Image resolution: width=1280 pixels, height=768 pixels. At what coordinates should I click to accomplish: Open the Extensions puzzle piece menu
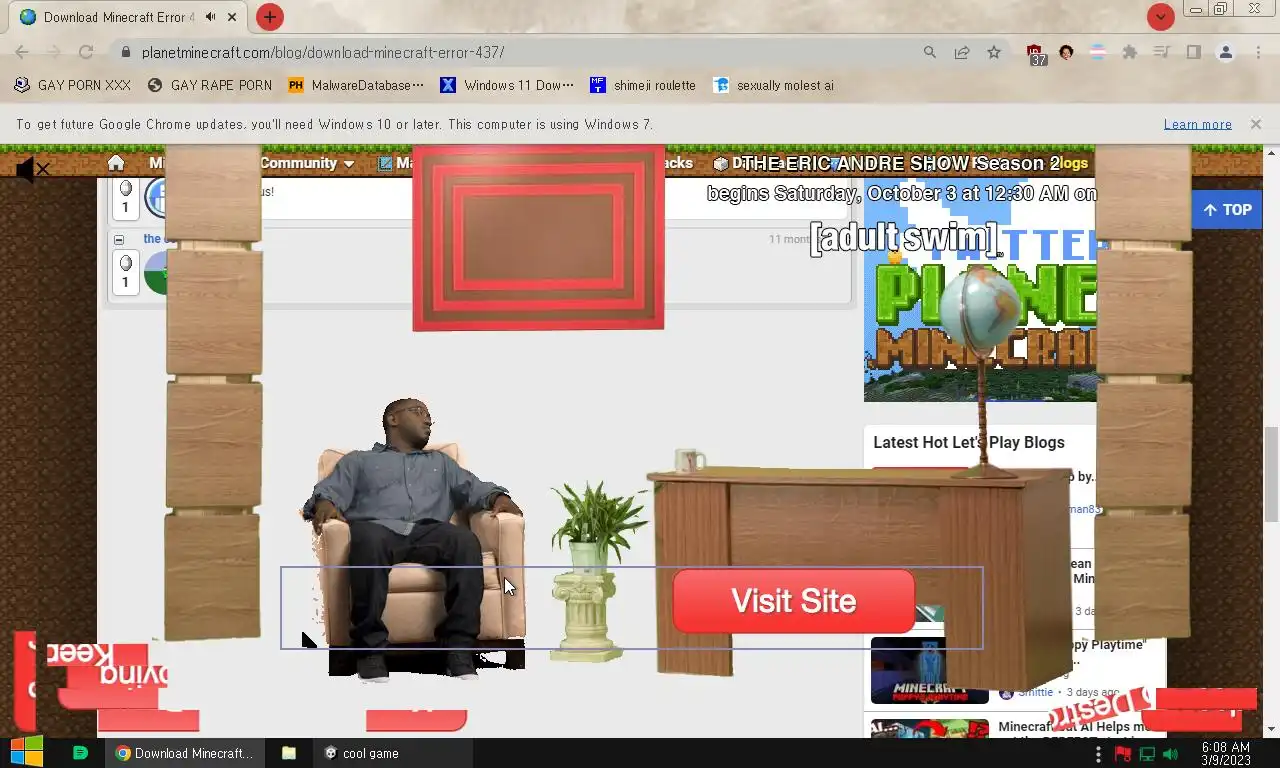1130,52
